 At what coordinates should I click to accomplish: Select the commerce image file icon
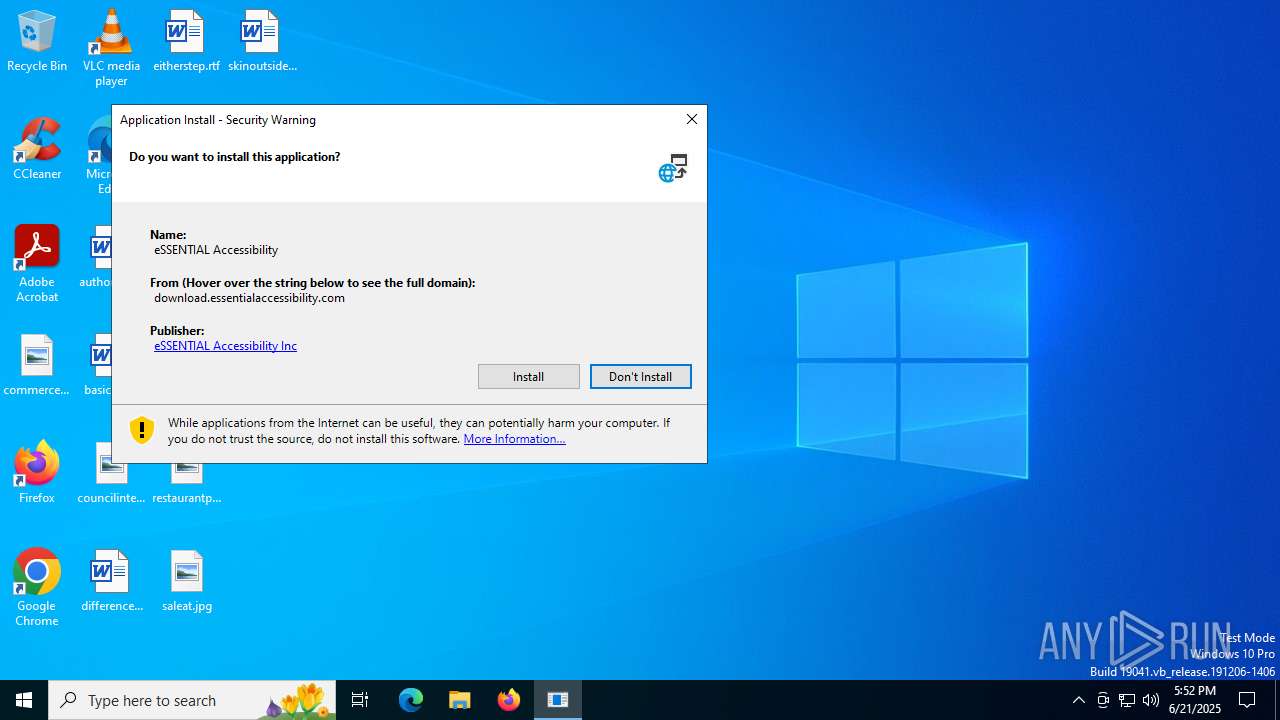37,365
